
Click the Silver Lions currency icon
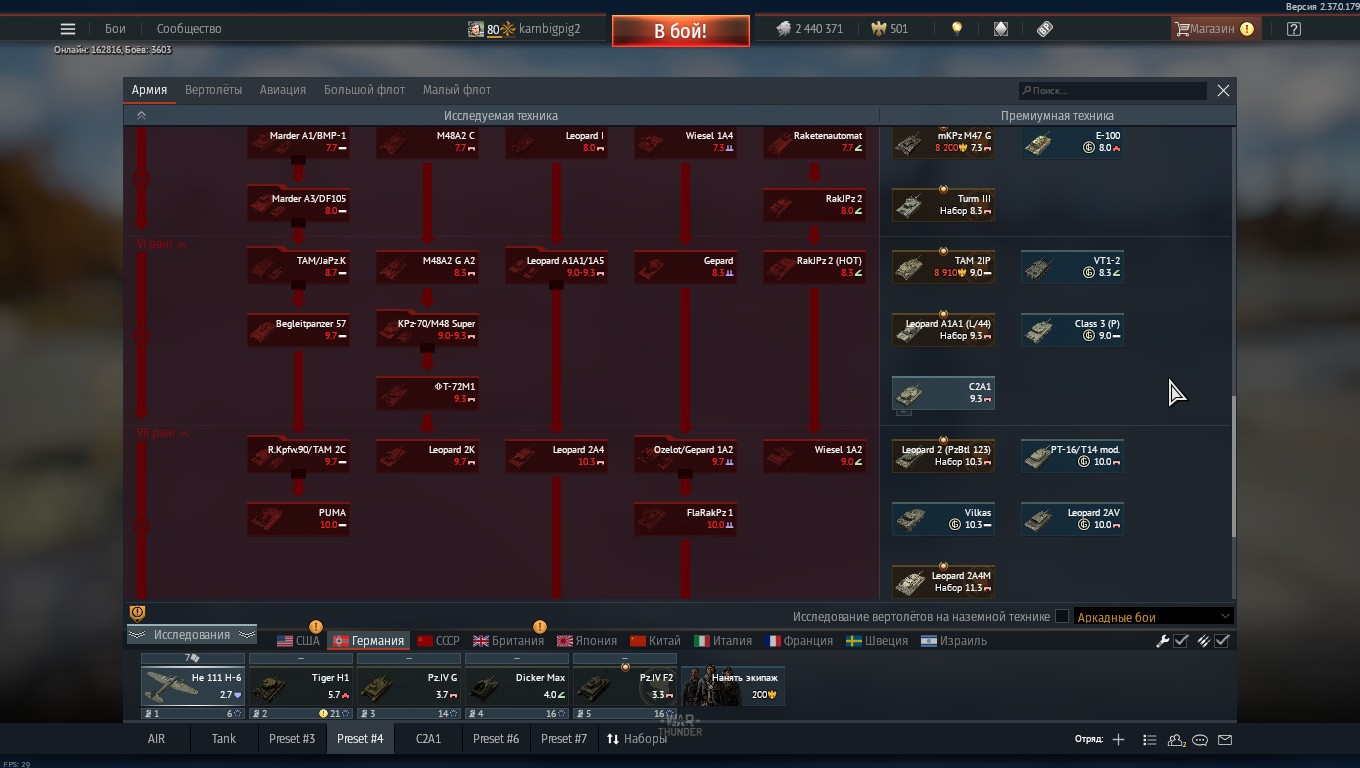pos(783,29)
